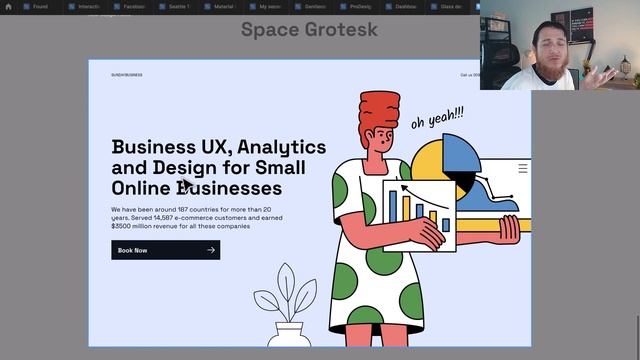Switch to the Dashboa tab
640x360 pixels.
click(x=402, y=7)
